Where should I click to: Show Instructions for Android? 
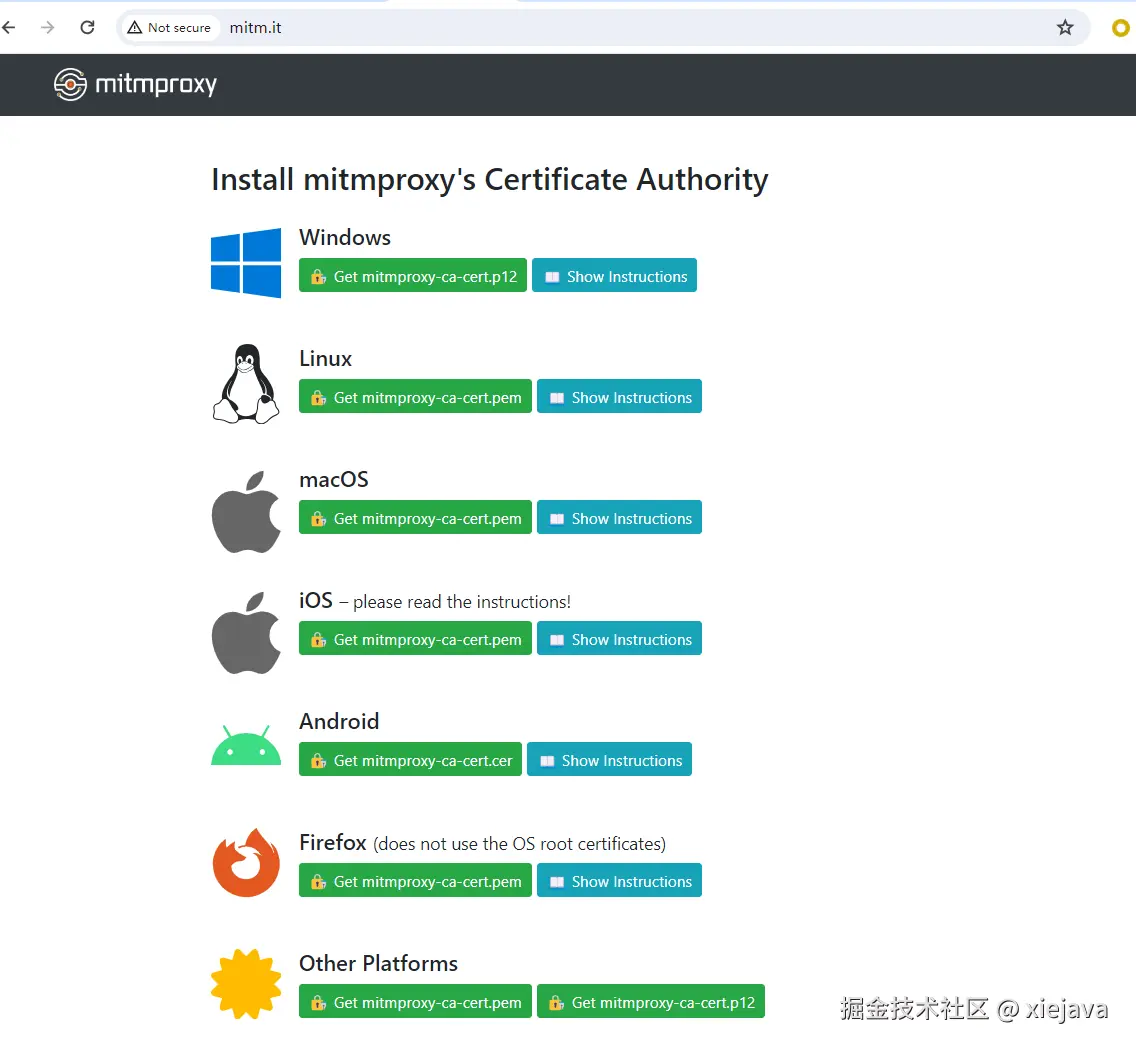coord(609,759)
